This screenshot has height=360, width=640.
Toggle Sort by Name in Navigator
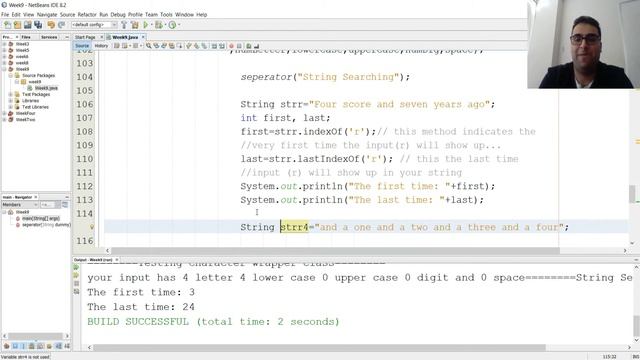(x=58, y=346)
